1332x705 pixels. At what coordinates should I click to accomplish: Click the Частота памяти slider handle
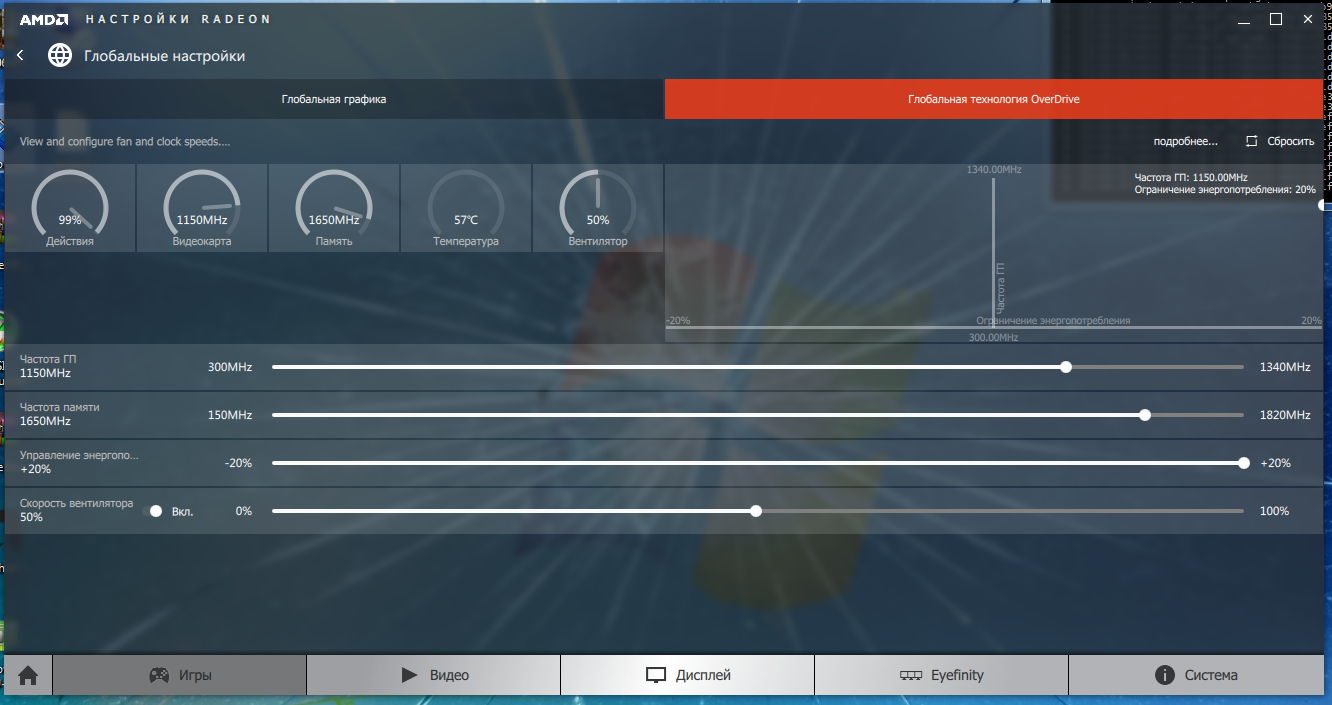[x=1145, y=415]
